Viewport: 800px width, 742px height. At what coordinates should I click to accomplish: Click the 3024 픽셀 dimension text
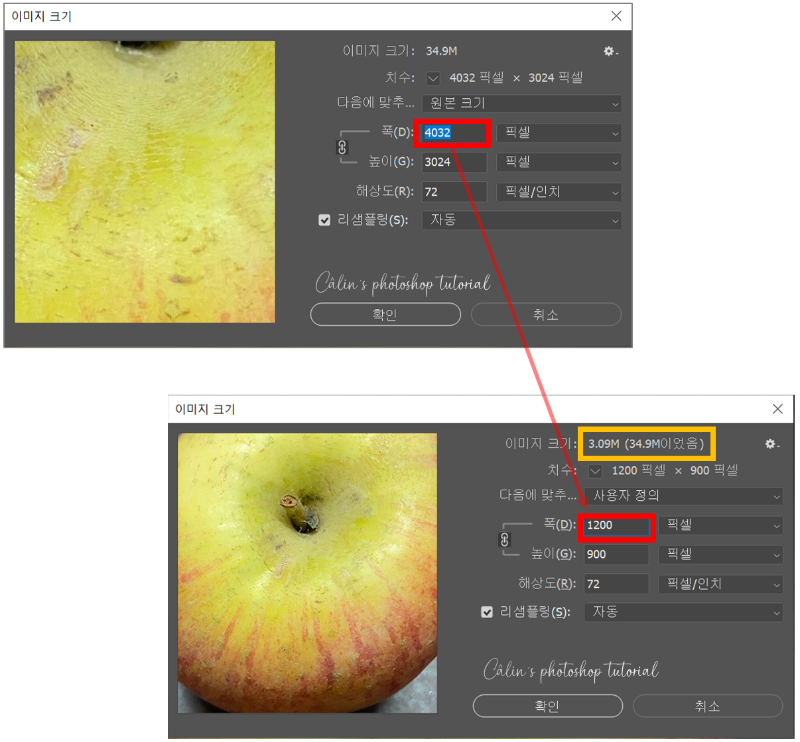[x=556, y=78]
